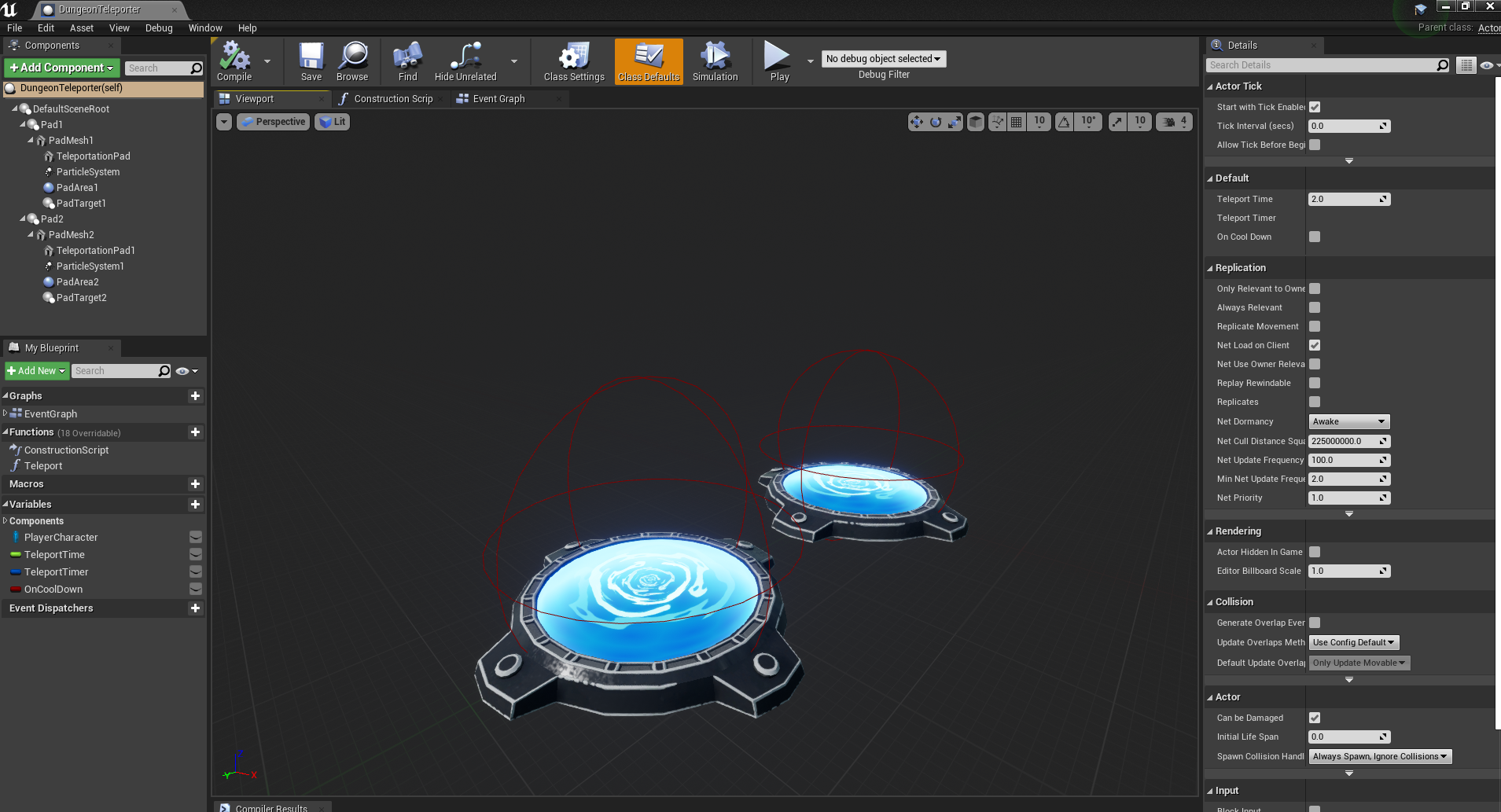Screen dimensions: 1501x812
Task: Switch viewport Perspective mode button
Action: (x=274, y=122)
